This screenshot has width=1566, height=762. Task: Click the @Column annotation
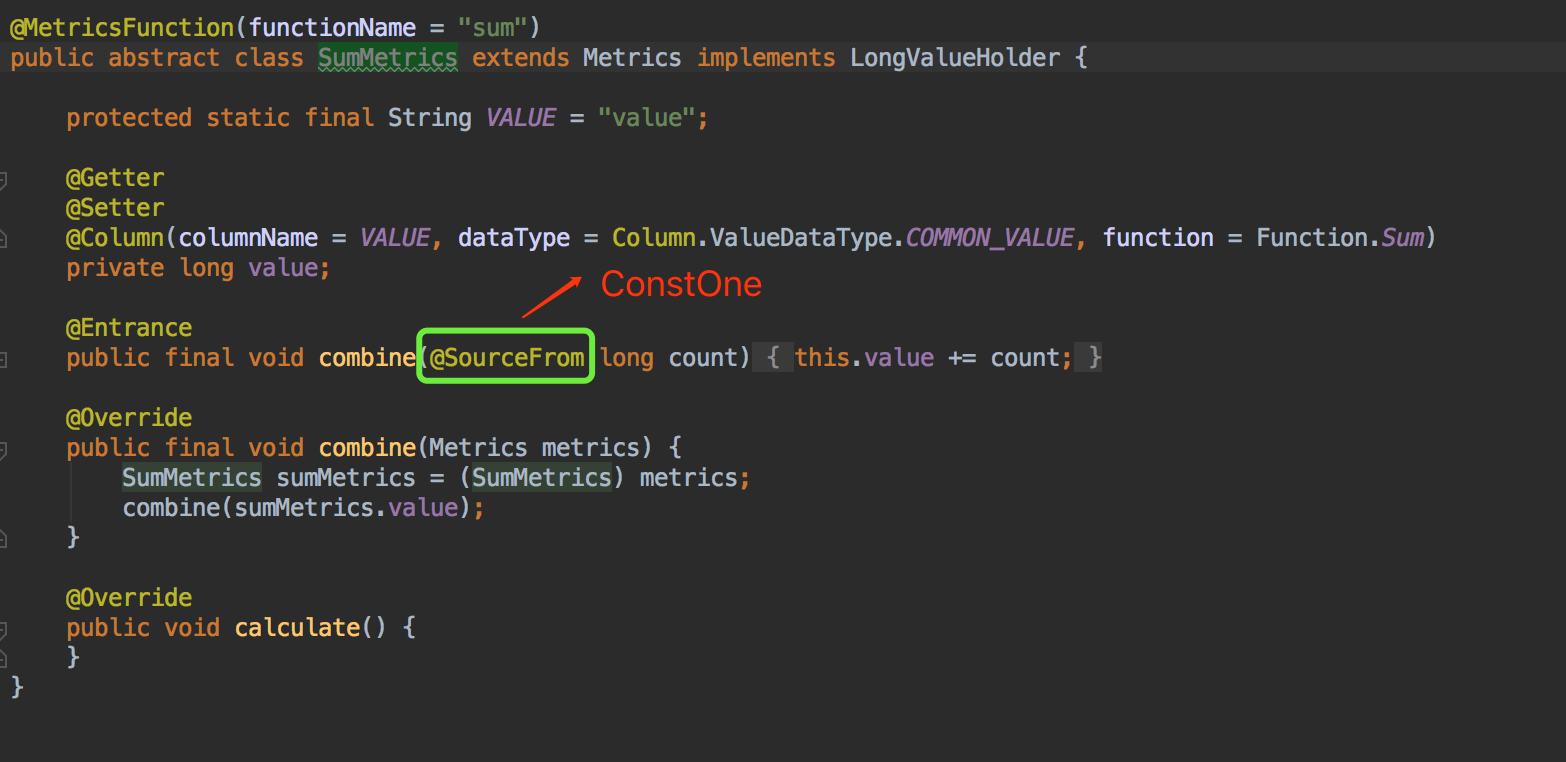pos(115,237)
